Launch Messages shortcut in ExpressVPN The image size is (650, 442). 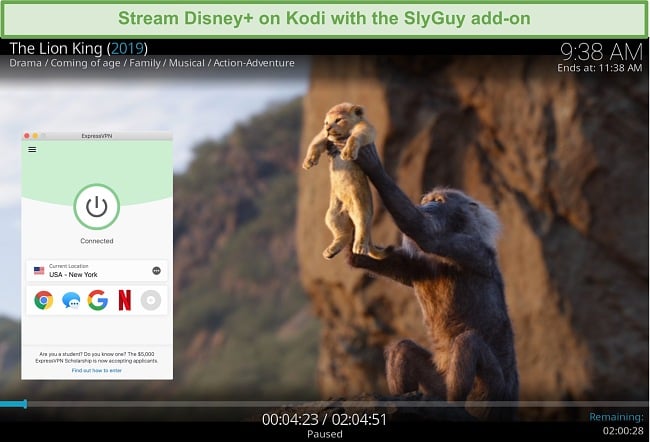coord(71,300)
